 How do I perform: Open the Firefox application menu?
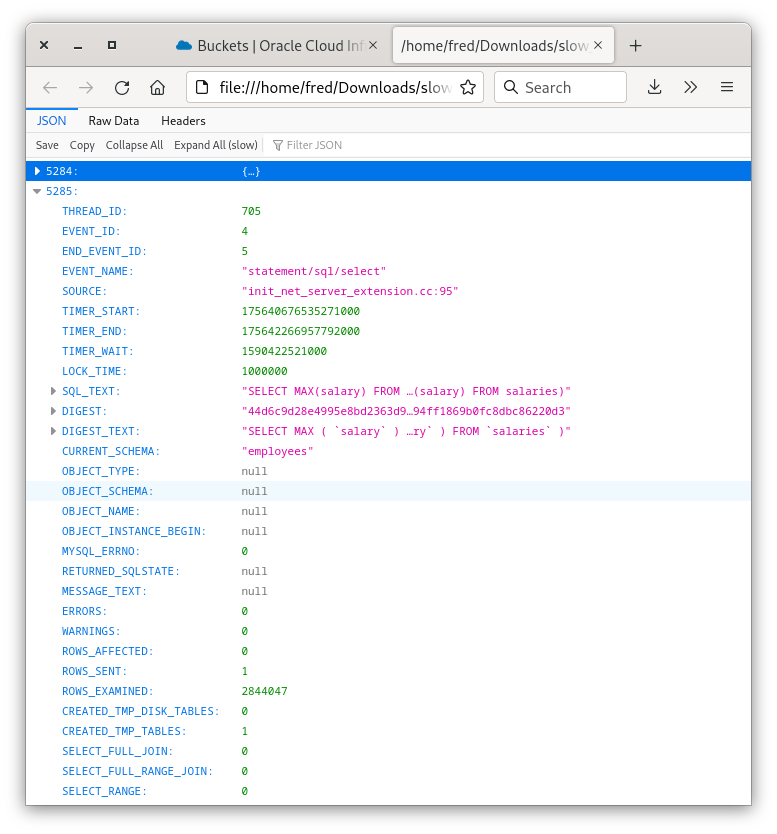[x=727, y=87]
